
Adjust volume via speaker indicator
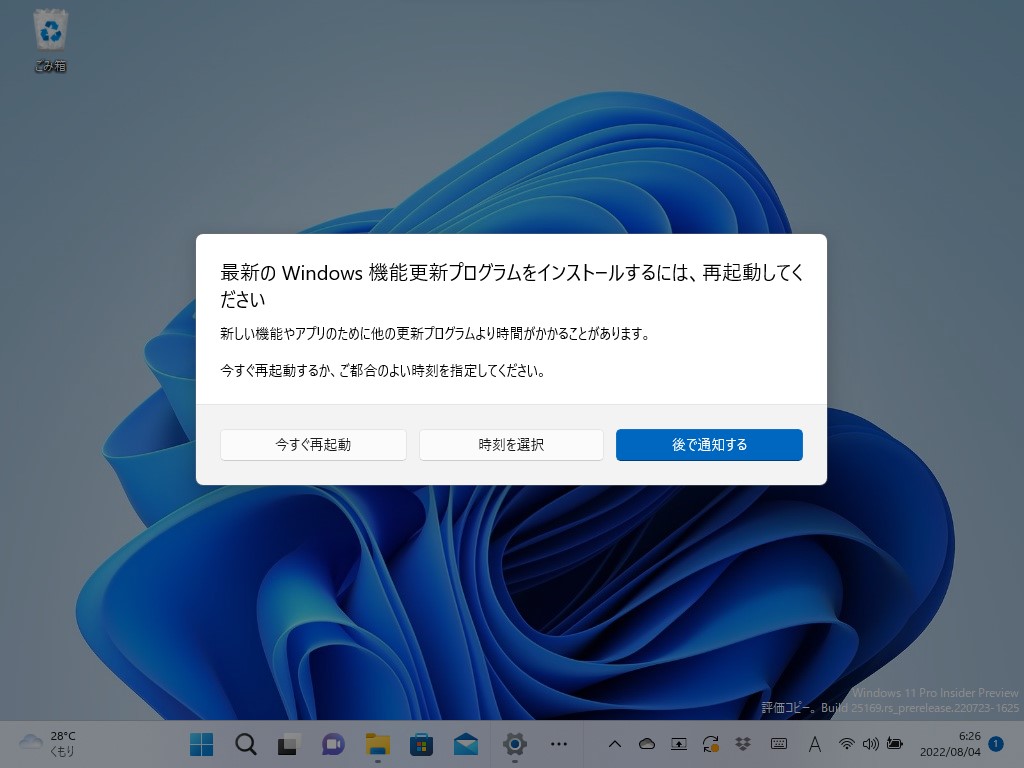coord(872,744)
